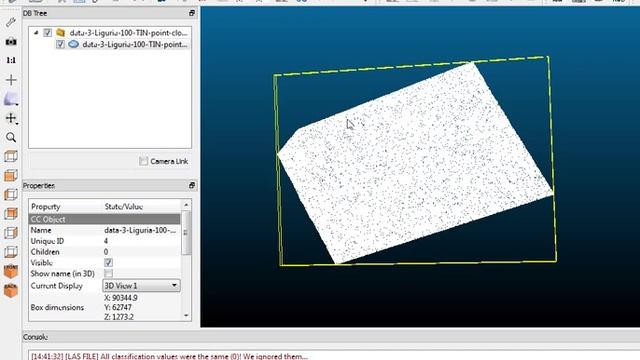Set back view cube icon

11,213
